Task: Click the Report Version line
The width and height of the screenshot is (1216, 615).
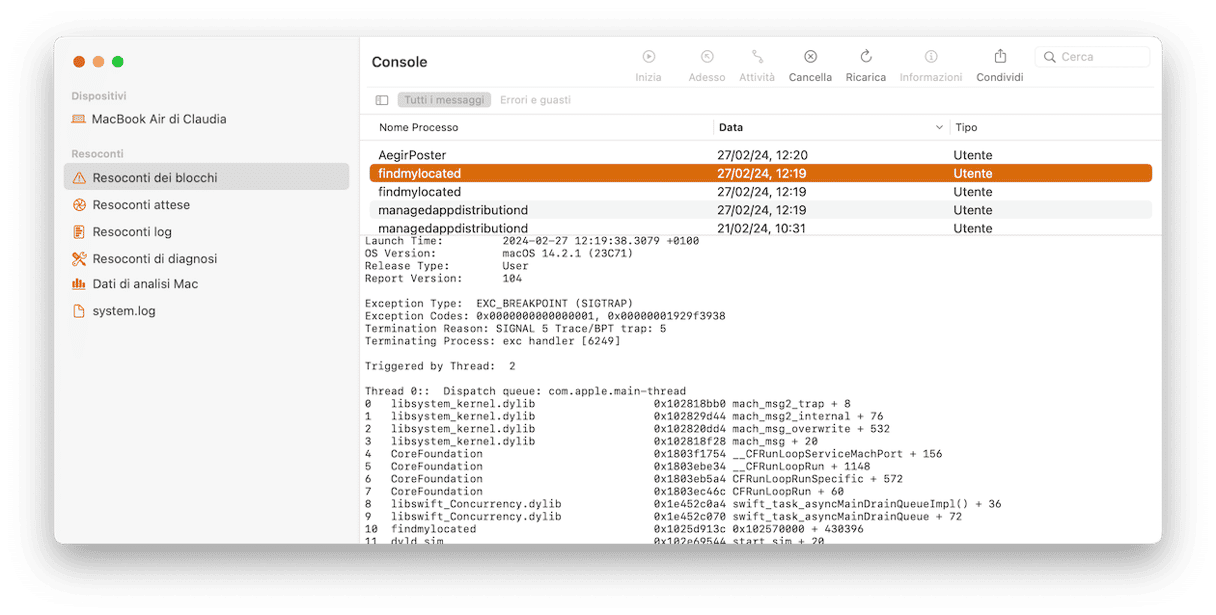Action: (443, 279)
